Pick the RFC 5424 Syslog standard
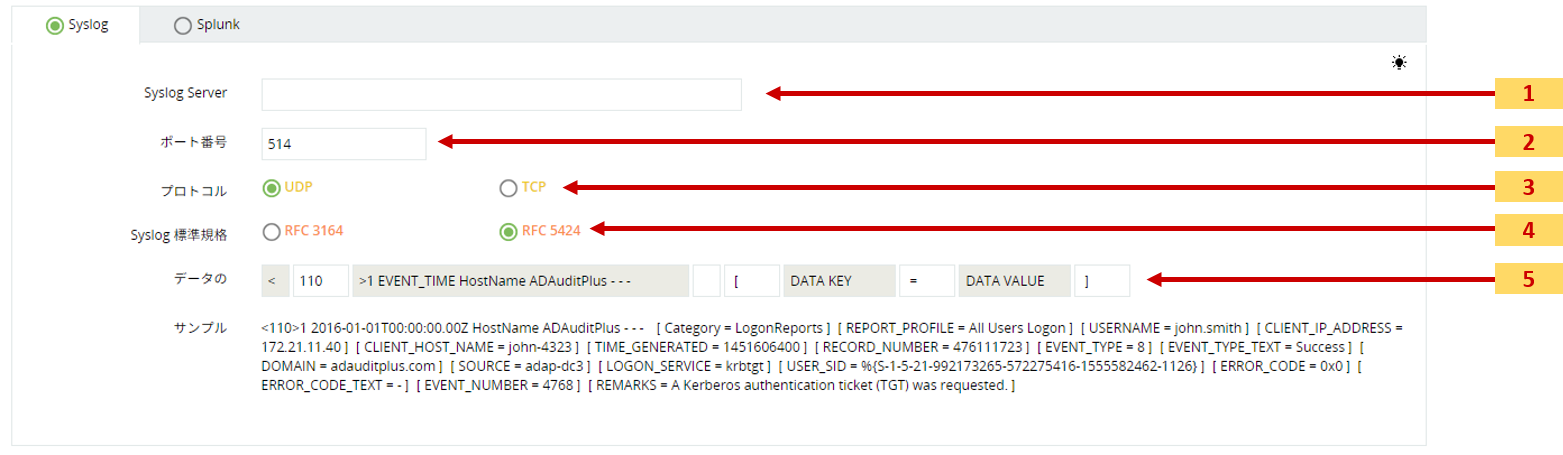The height and width of the screenshot is (455, 1563). [x=508, y=232]
